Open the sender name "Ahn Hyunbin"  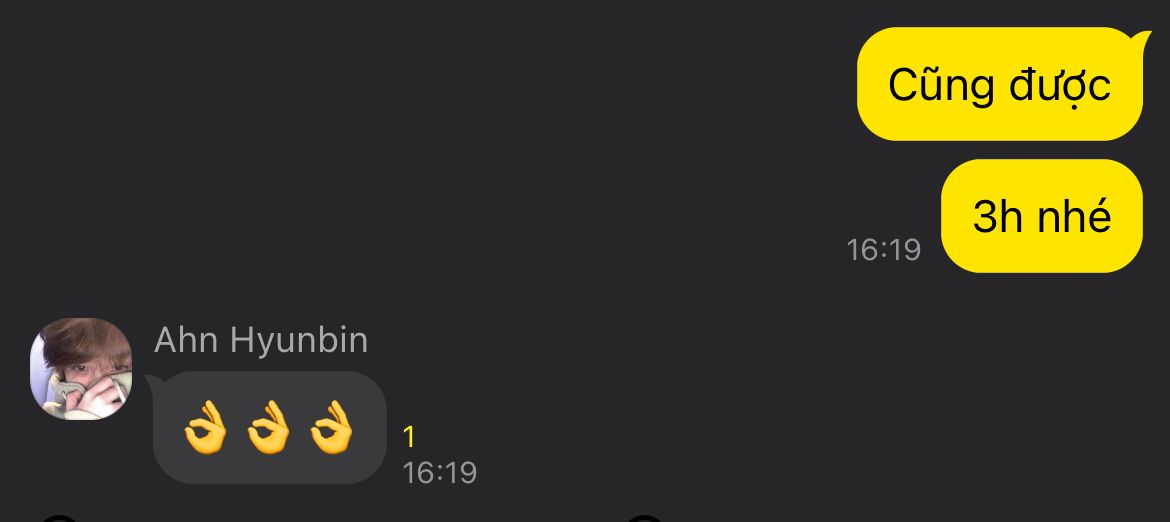(261, 340)
